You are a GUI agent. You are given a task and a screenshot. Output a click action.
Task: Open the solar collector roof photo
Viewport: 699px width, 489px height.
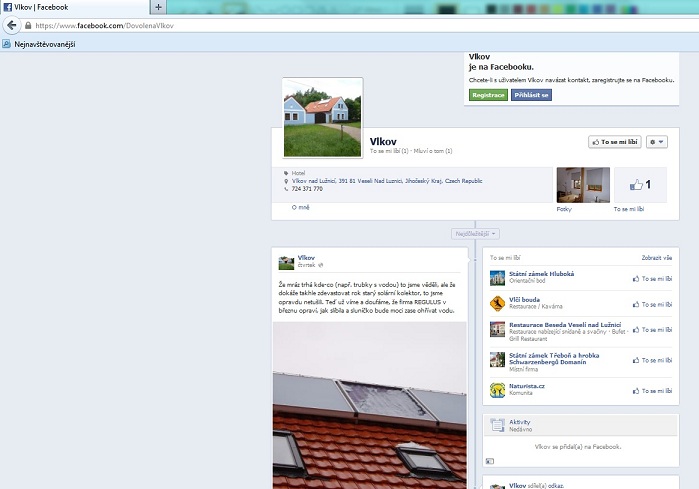pos(370,405)
